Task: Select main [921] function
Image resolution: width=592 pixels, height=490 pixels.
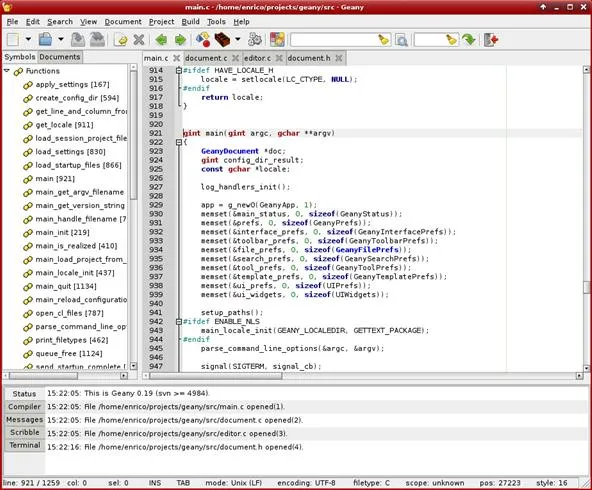Action: [x=55, y=179]
